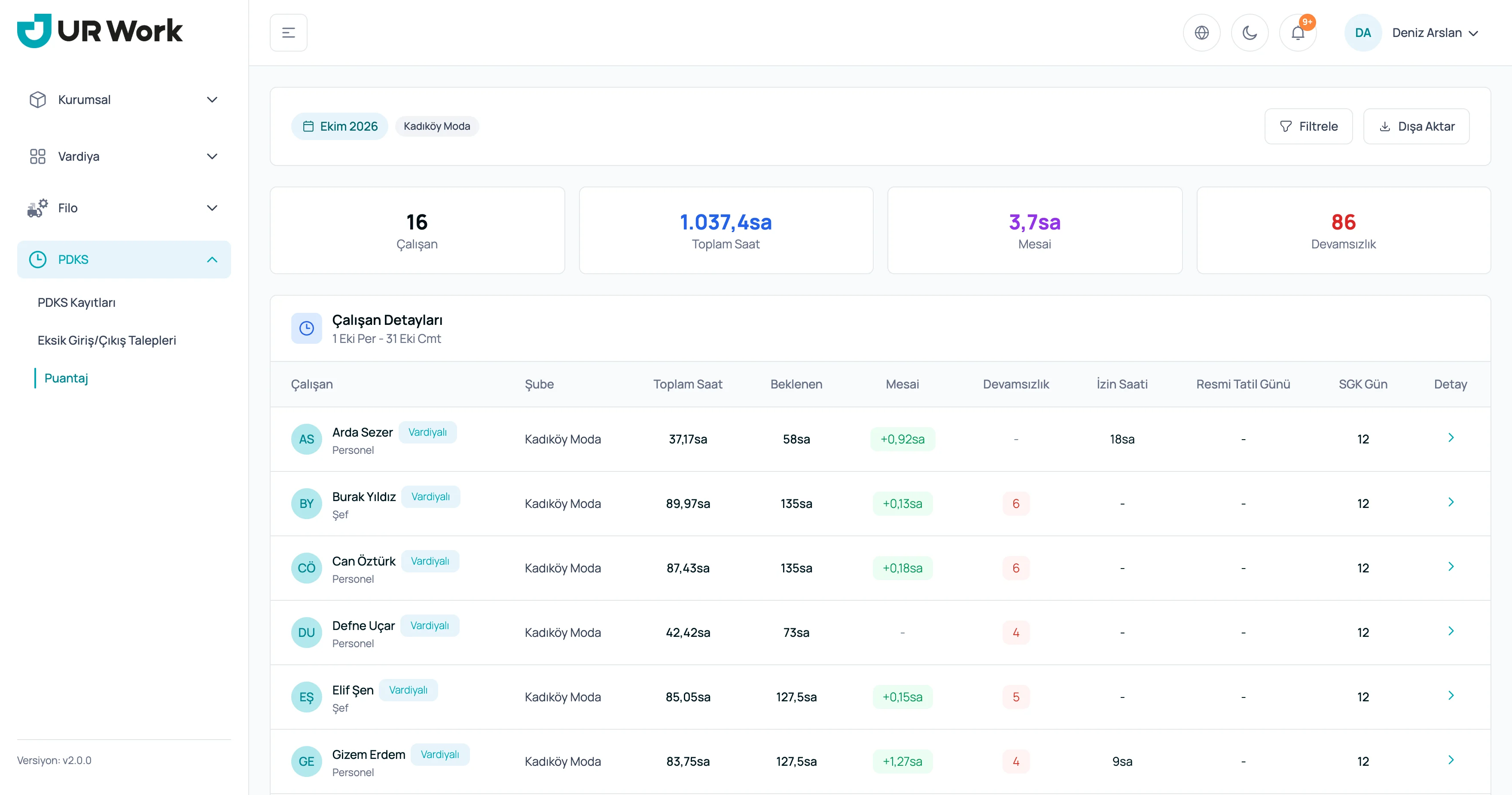Open PDKS Kayıtları submenu item
This screenshot has width=1512, height=795.
[76, 303]
